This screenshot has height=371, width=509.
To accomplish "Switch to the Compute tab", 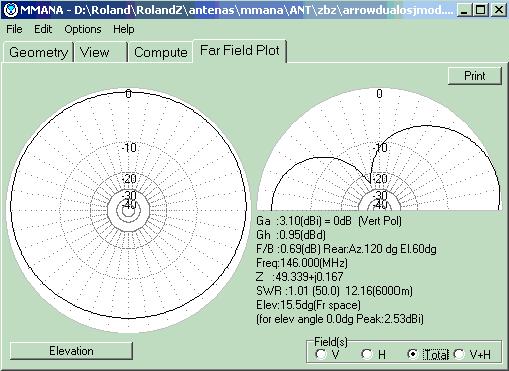I will (x=161, y=52).
